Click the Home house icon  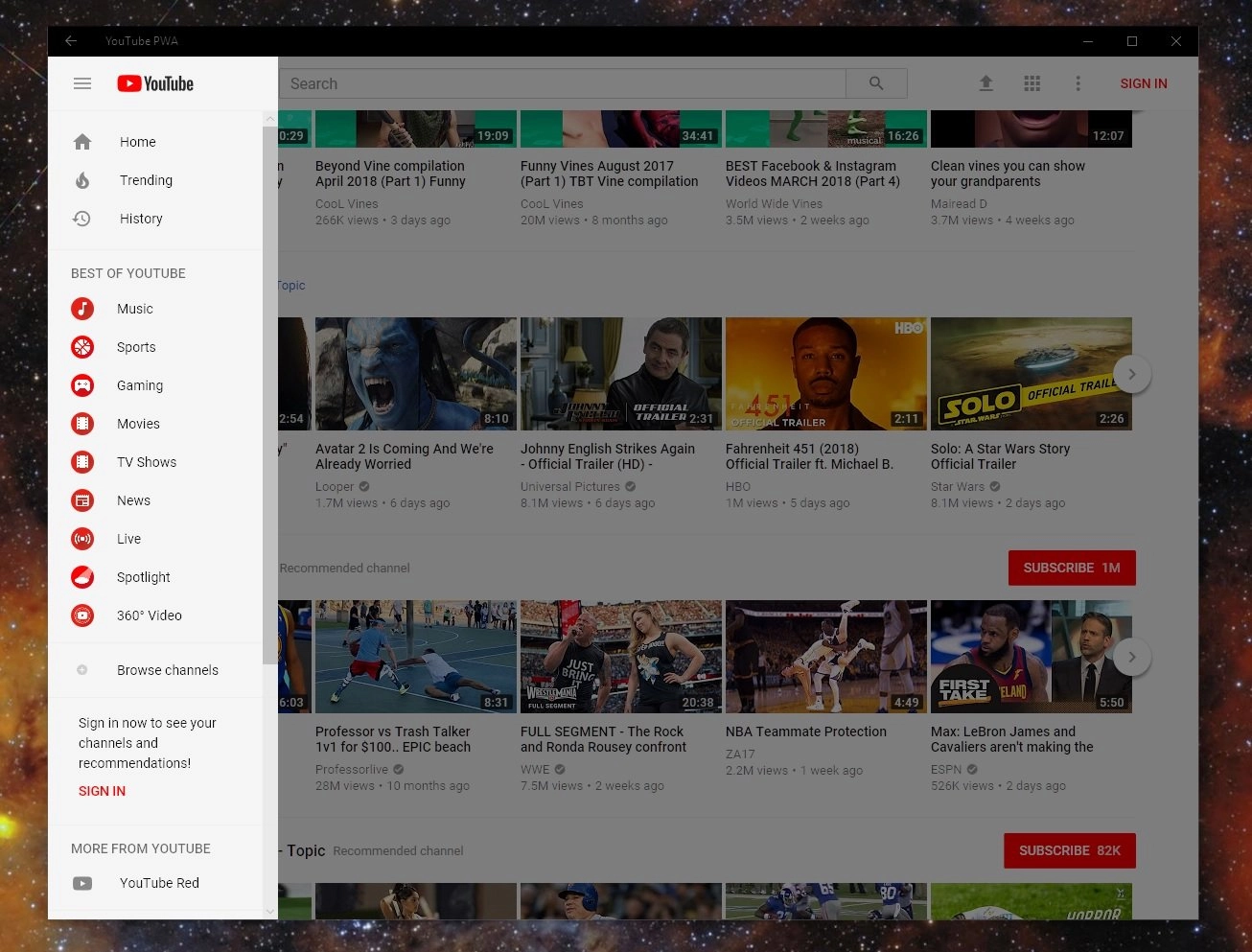[x=82, y=142]
